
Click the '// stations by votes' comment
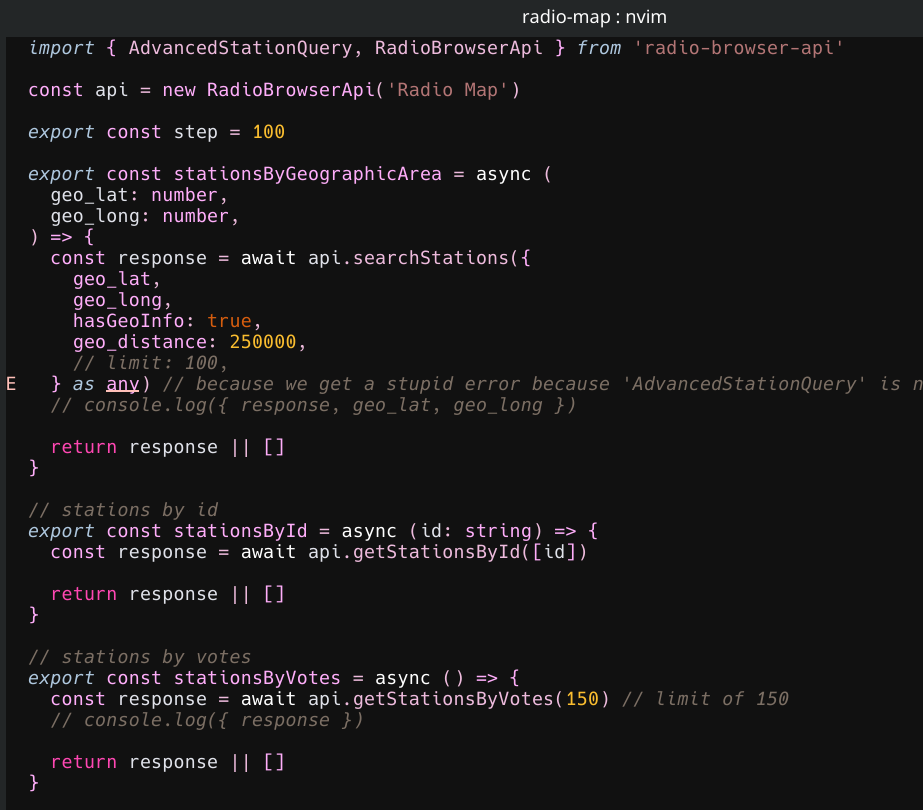coord(140,657)
